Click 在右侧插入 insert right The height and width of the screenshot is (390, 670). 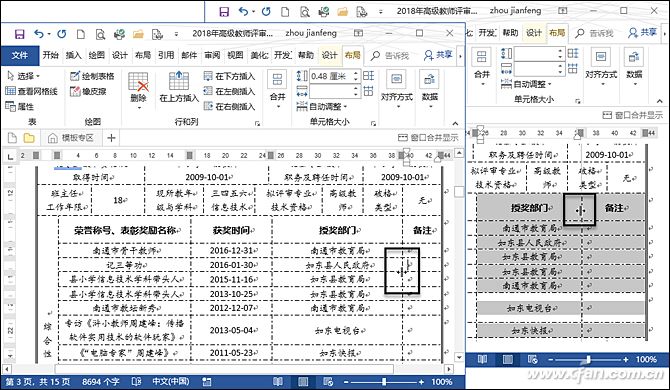(229, 106)
